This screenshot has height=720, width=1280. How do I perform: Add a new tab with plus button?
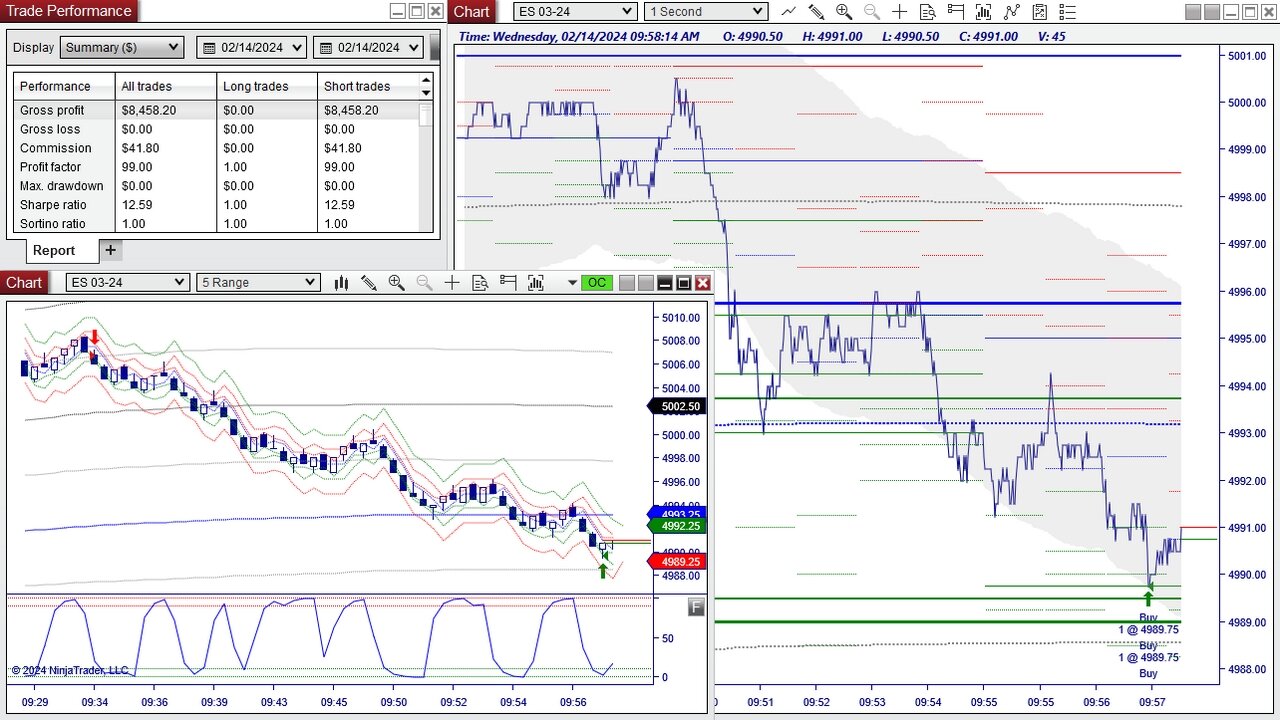tap(110, 250)
